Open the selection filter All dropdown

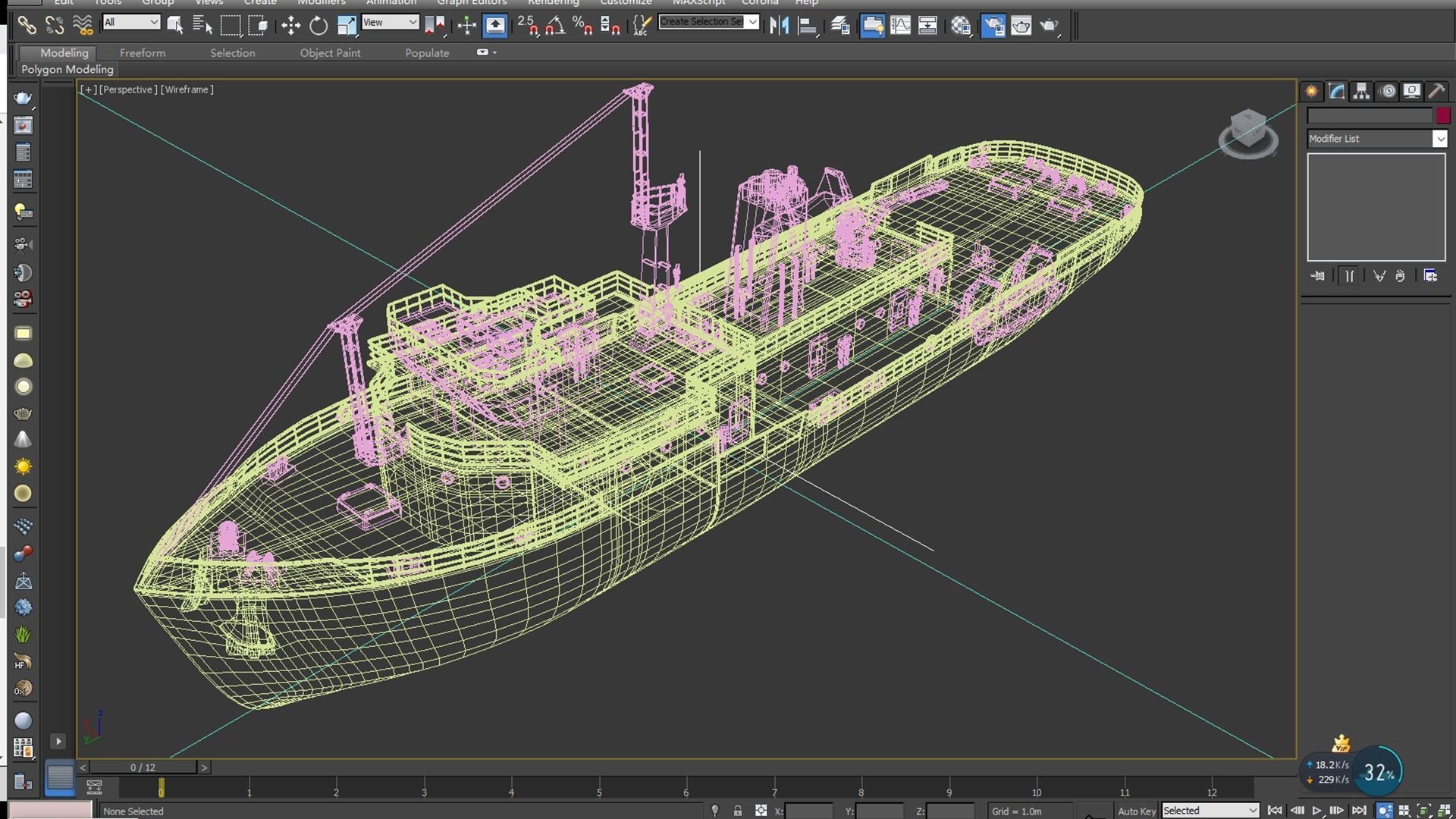coord(131,22)
